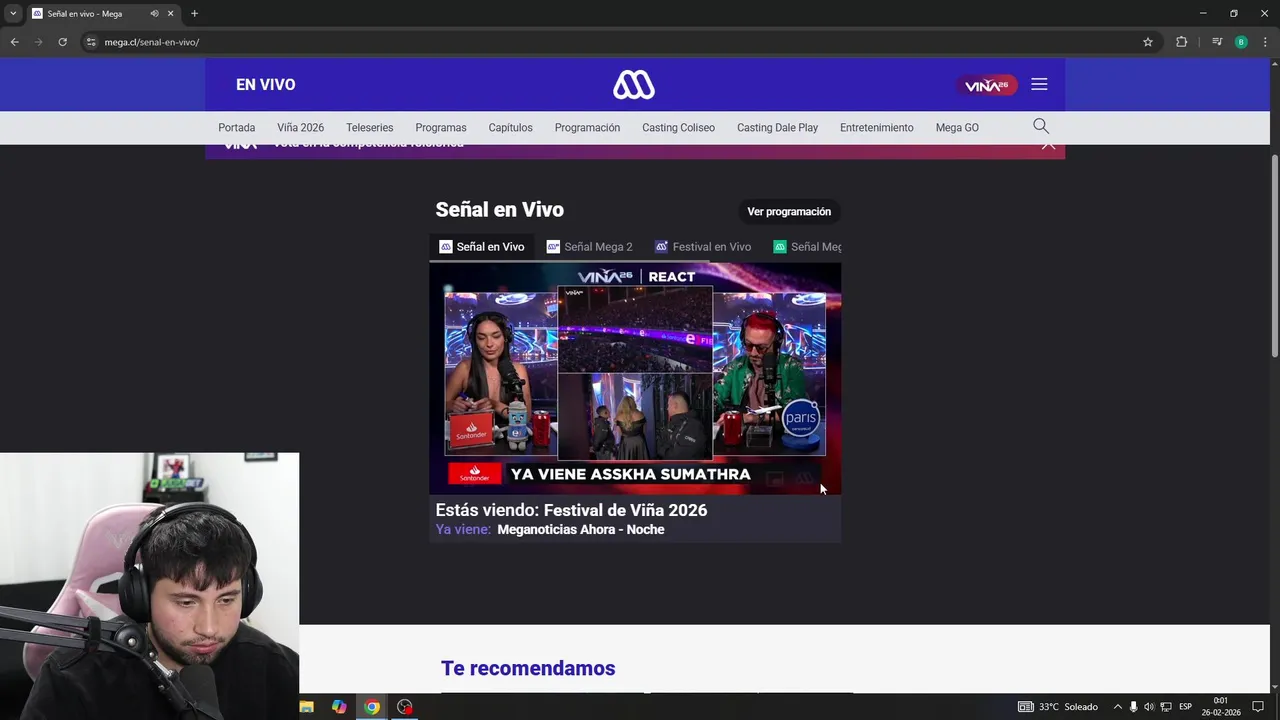Select the Señal en Vivo stream tab
The width and height of the screenshot is (1280, 720).
click(x=482, y=247)
